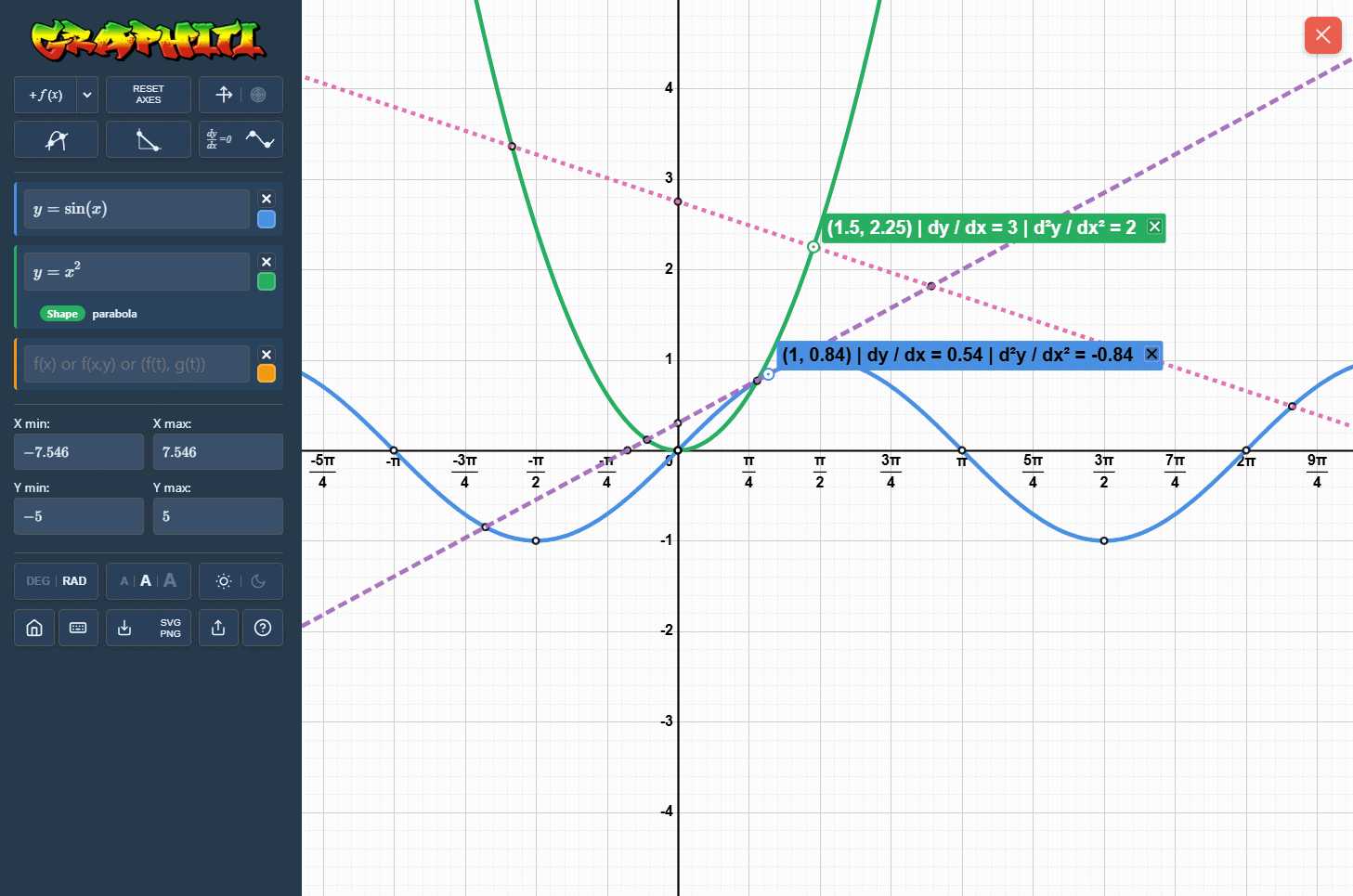Share the graph with the upload icon

point(218,628)
